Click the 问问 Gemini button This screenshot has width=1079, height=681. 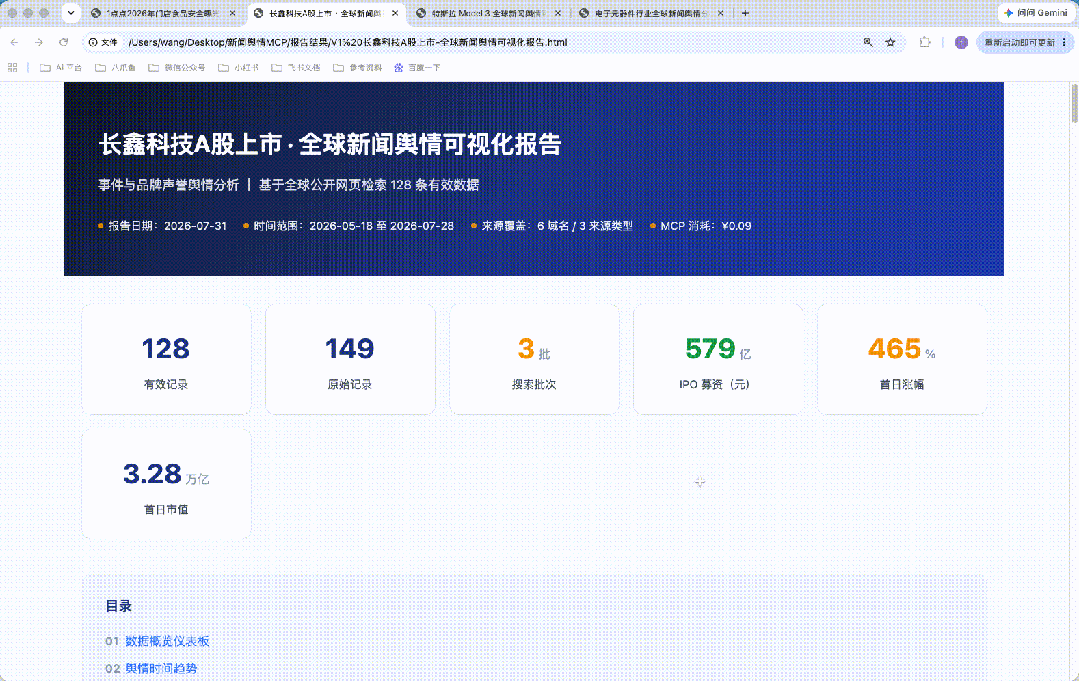[x=1036, y=13]
